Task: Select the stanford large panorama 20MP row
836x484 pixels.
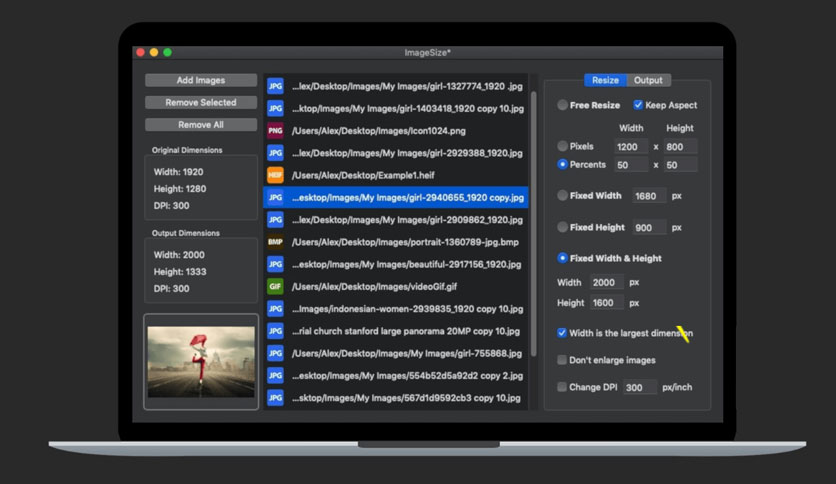Action: [396, 331]
